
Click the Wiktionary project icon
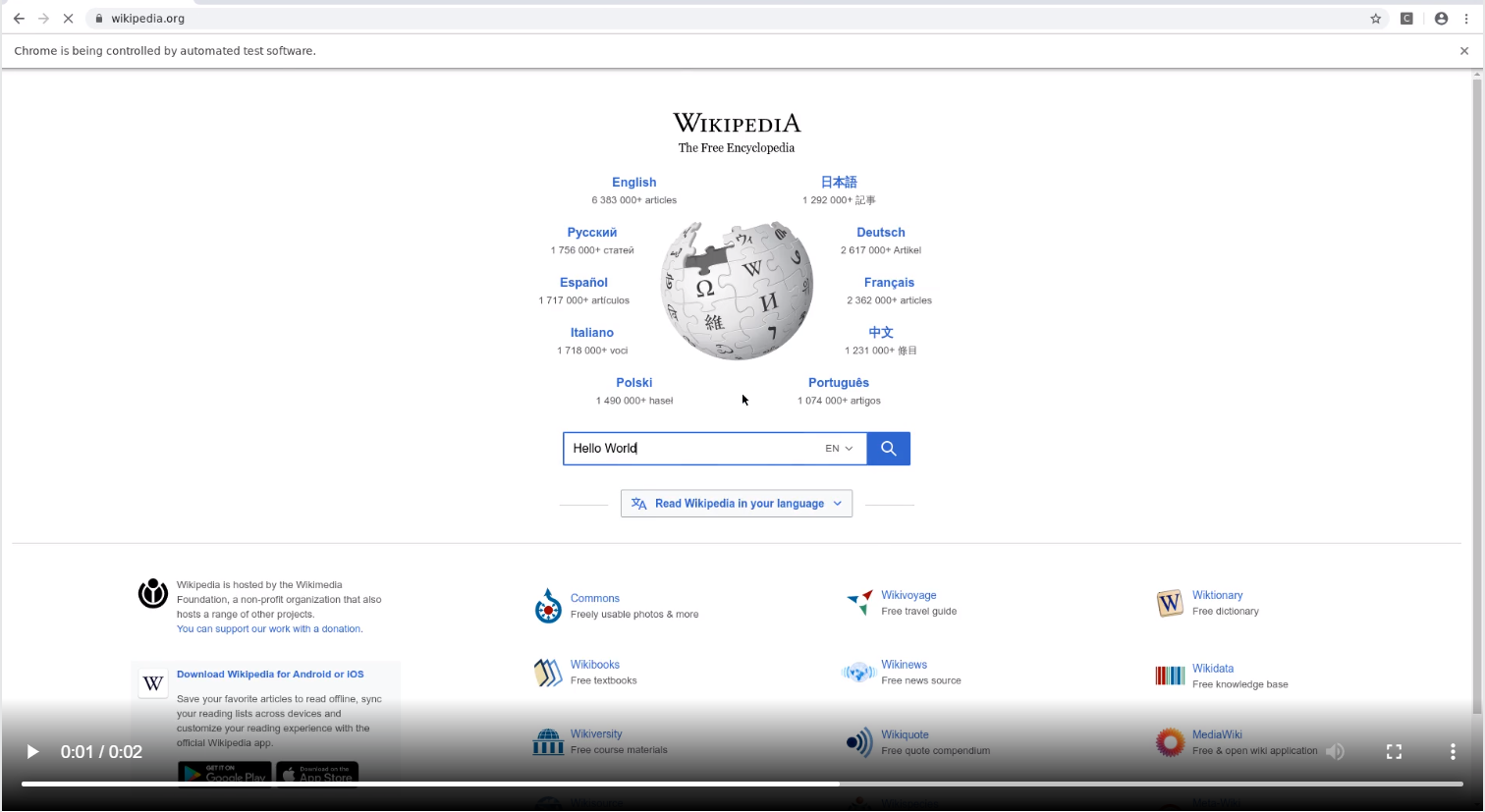click(x=1170, y=603)
